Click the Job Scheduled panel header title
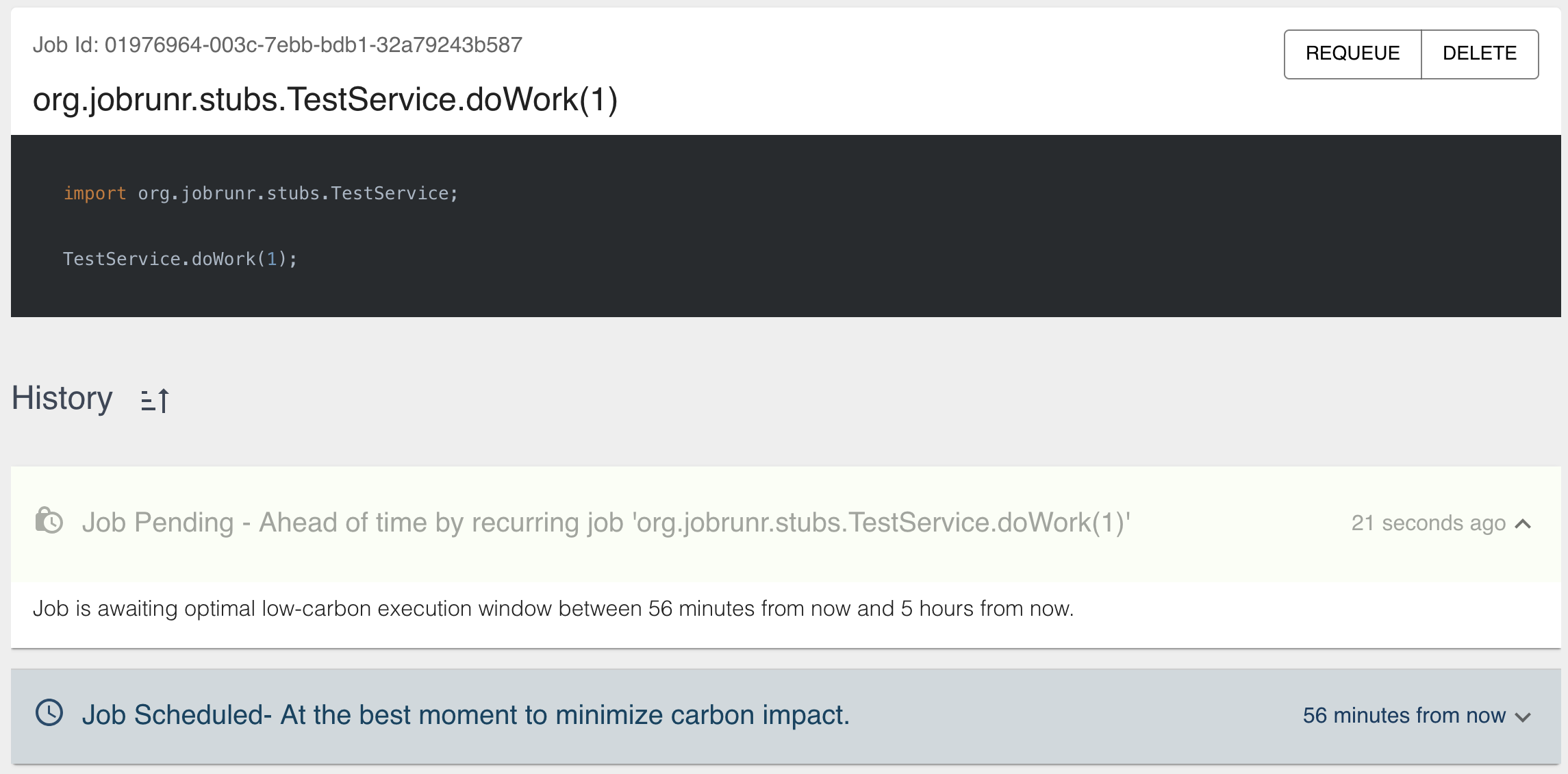This screenshot has width=1568, height=774. [466, 715]
